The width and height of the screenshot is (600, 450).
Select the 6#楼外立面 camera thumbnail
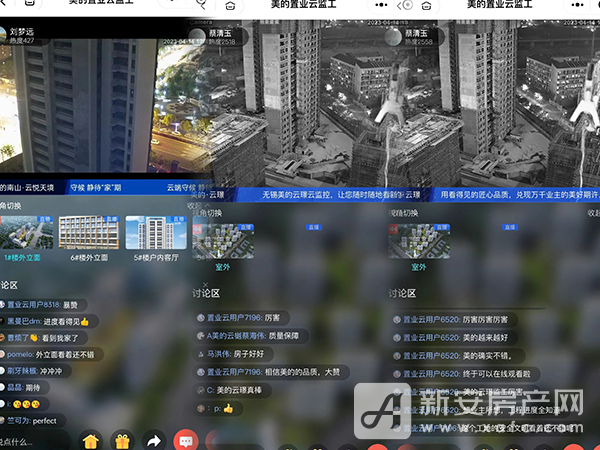[89, 233]
